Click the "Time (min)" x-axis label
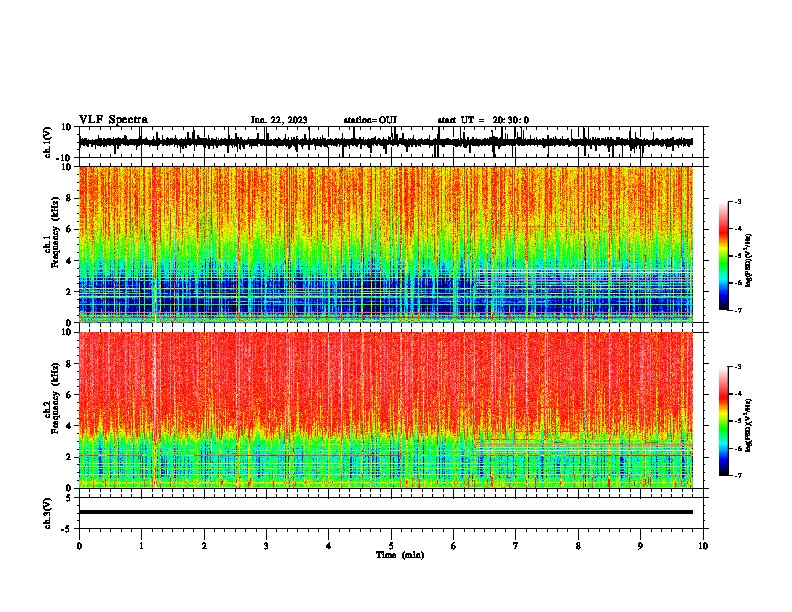Image resolution: width=792 pixels, height=612 pixels. [400, 555]
